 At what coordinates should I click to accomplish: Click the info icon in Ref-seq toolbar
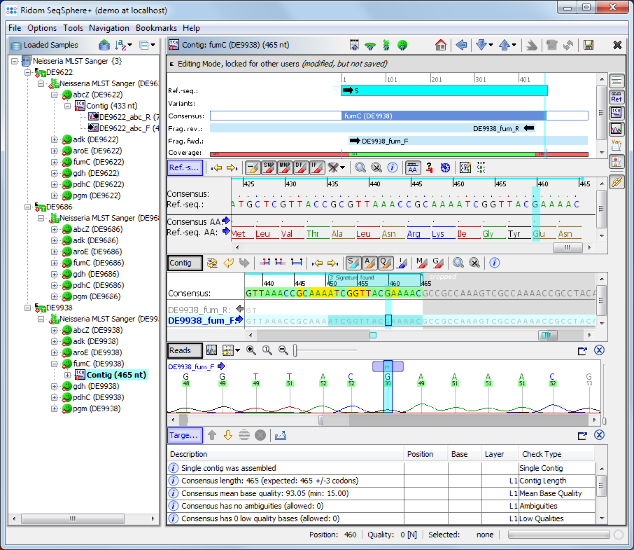(392, 167)
